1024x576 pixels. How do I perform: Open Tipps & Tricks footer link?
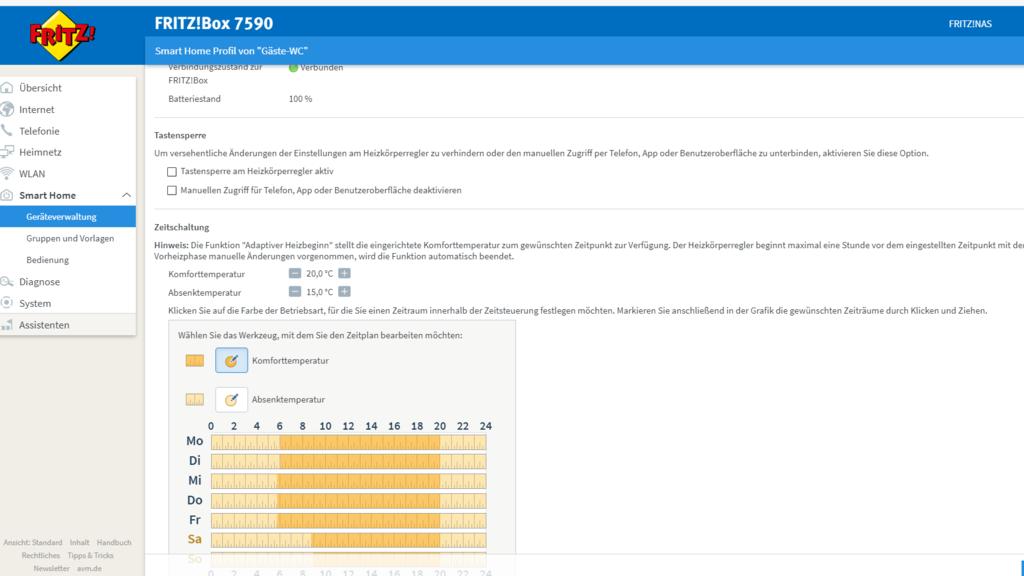coord(91,556)
